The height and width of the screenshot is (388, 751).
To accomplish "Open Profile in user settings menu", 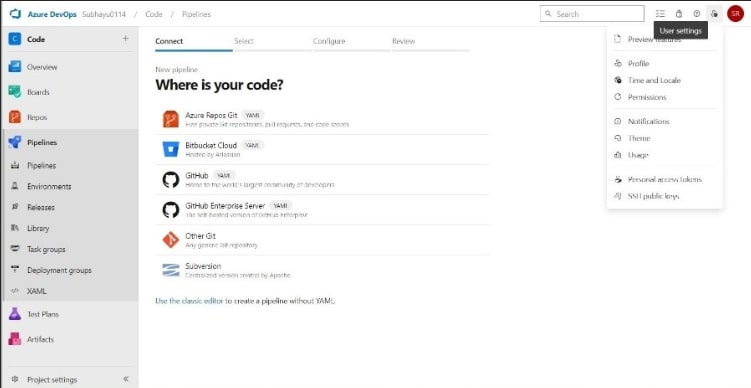I will pyautogui.click(x=664, y=63).
